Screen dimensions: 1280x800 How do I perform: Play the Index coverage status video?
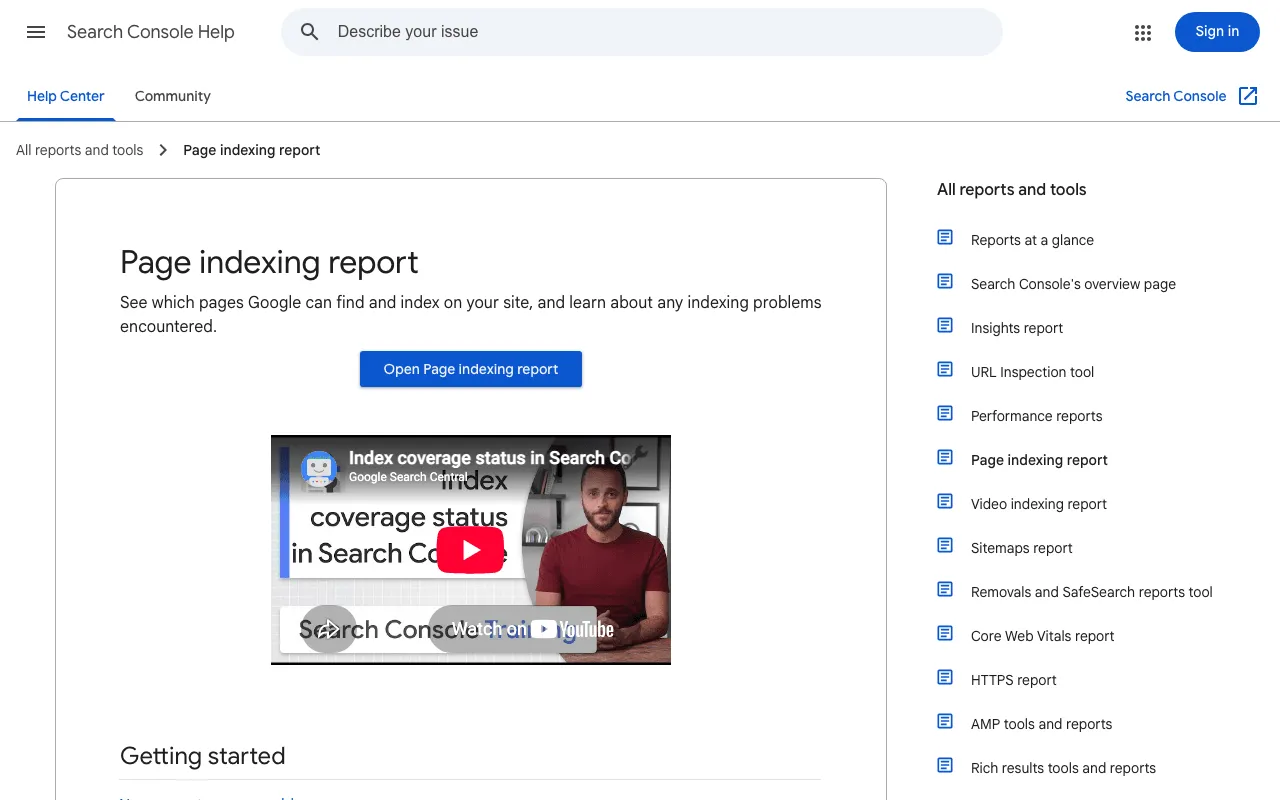471,550
